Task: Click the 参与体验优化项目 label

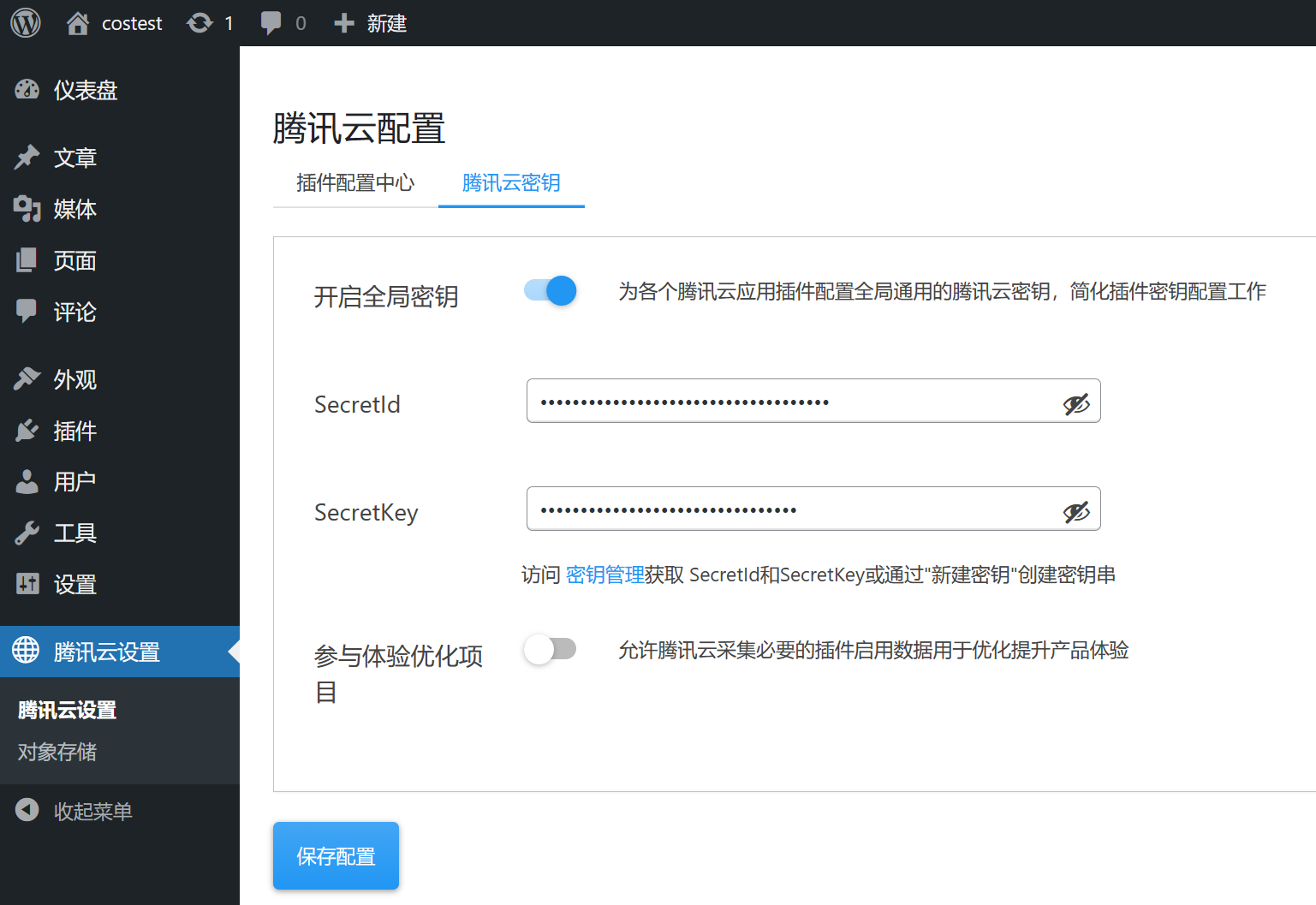Action: coord(399,674)
